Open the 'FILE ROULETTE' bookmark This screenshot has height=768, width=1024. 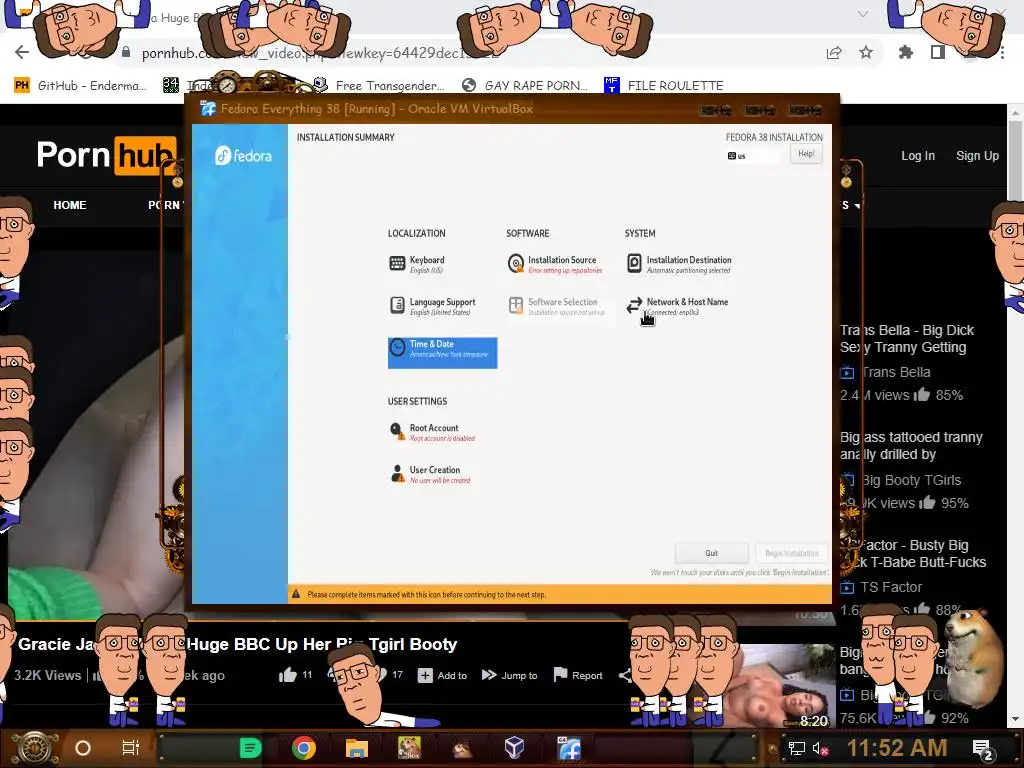(664, 86)
